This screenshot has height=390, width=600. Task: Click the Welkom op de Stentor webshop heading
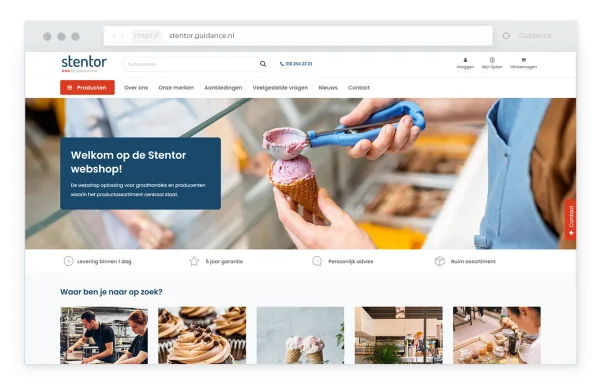(128, 162)
